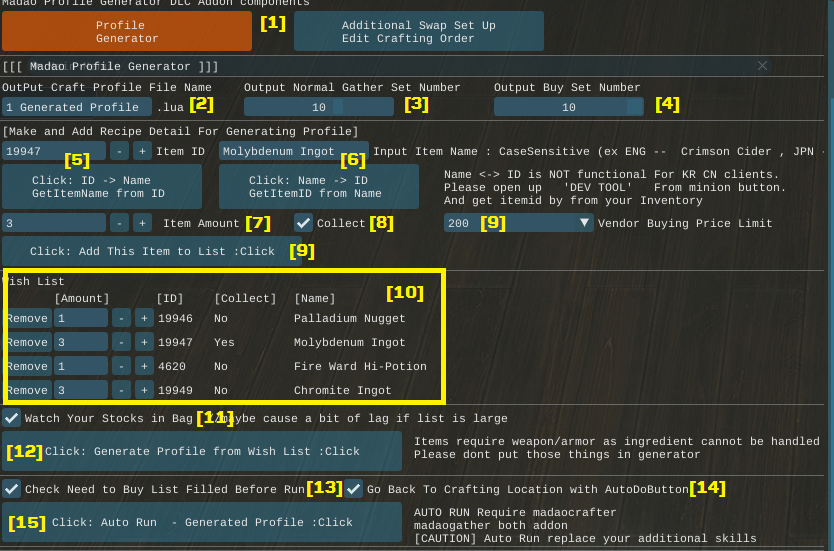Click the item name field Molybdenum Ingot
The height and width of the screenshot is (551, 834).
click(x=294, y=151)
